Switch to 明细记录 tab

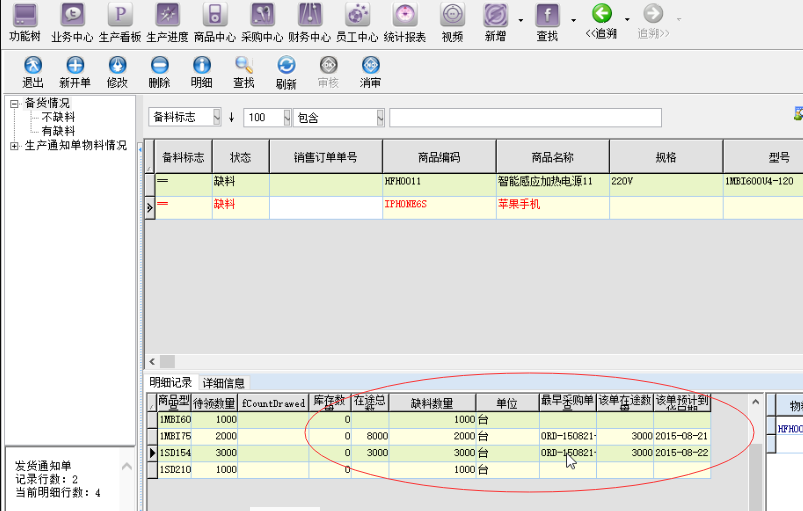point(171,382)
